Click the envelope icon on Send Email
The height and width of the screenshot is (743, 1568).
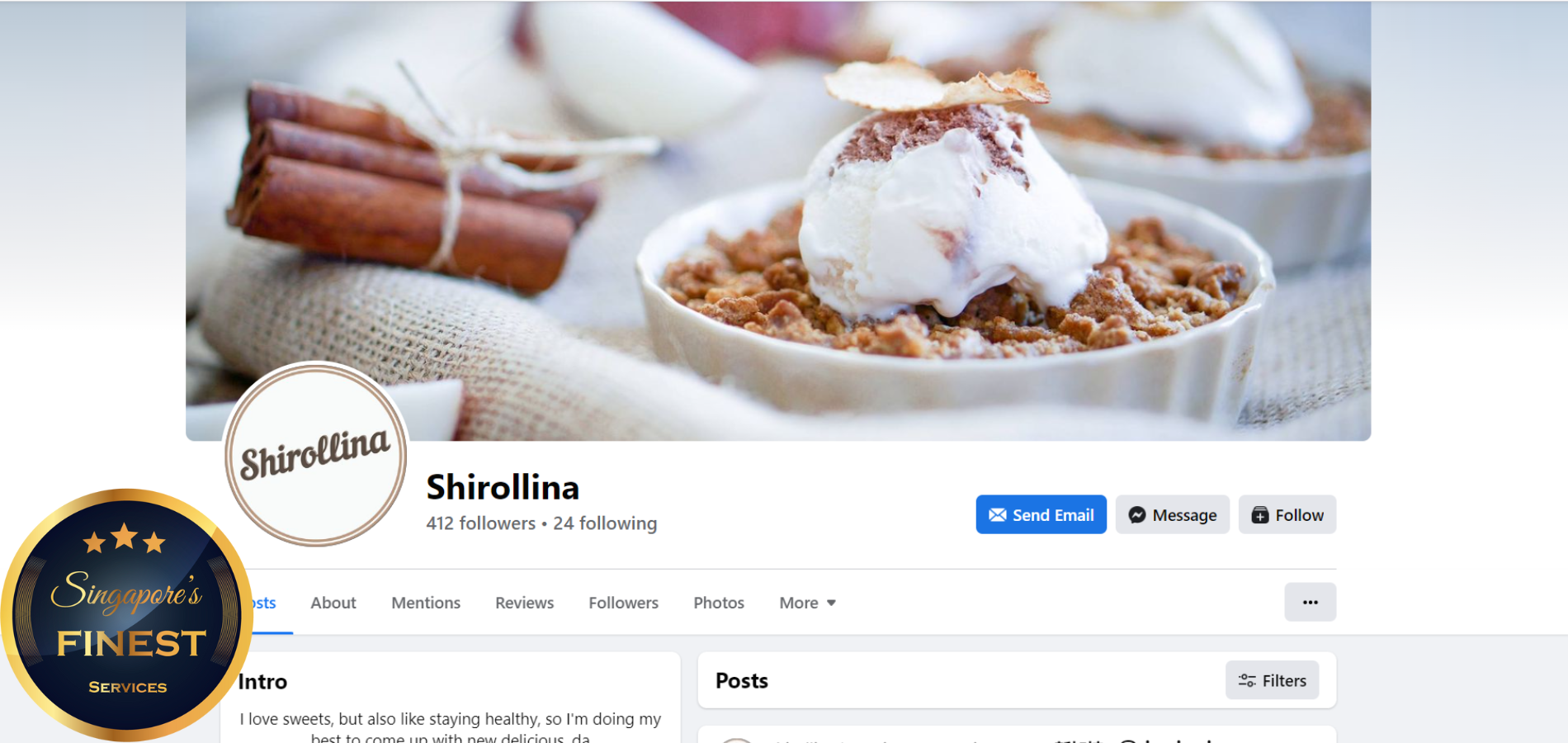997,515
